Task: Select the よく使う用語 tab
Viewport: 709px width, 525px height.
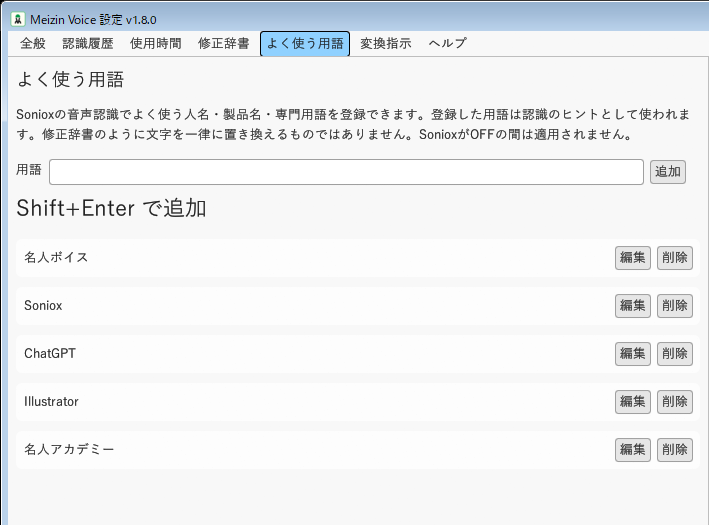Action: [305, 44]
